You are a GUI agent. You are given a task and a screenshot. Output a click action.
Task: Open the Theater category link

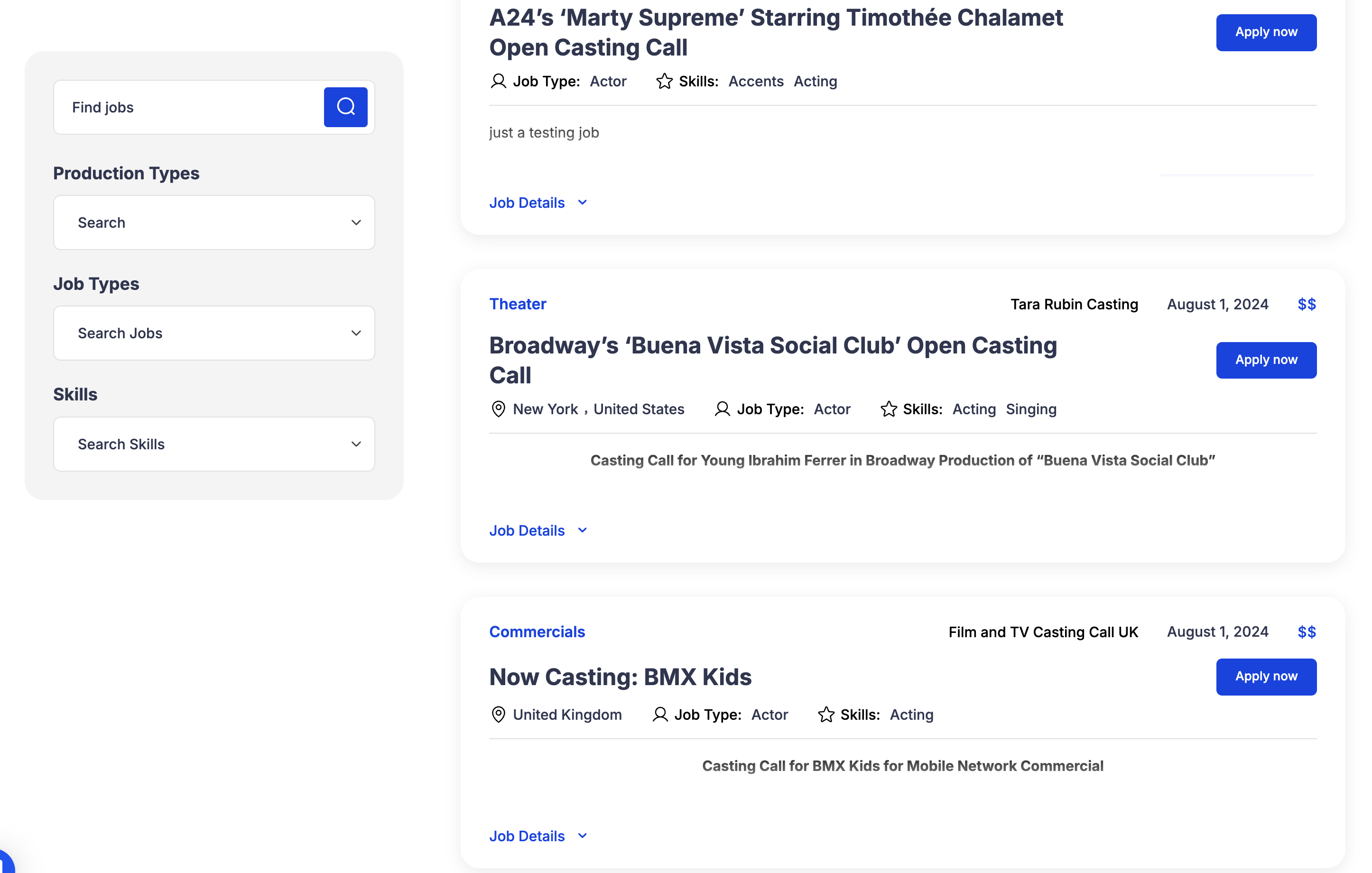tap(518, 304)
